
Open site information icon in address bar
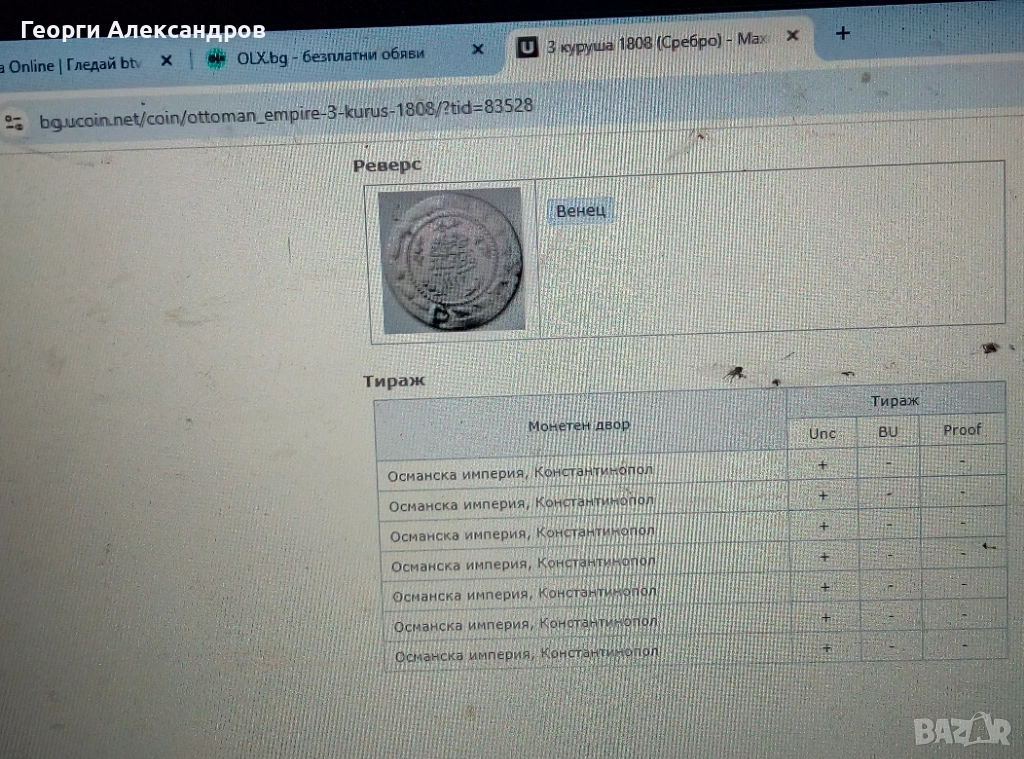[x=14, y=123]
